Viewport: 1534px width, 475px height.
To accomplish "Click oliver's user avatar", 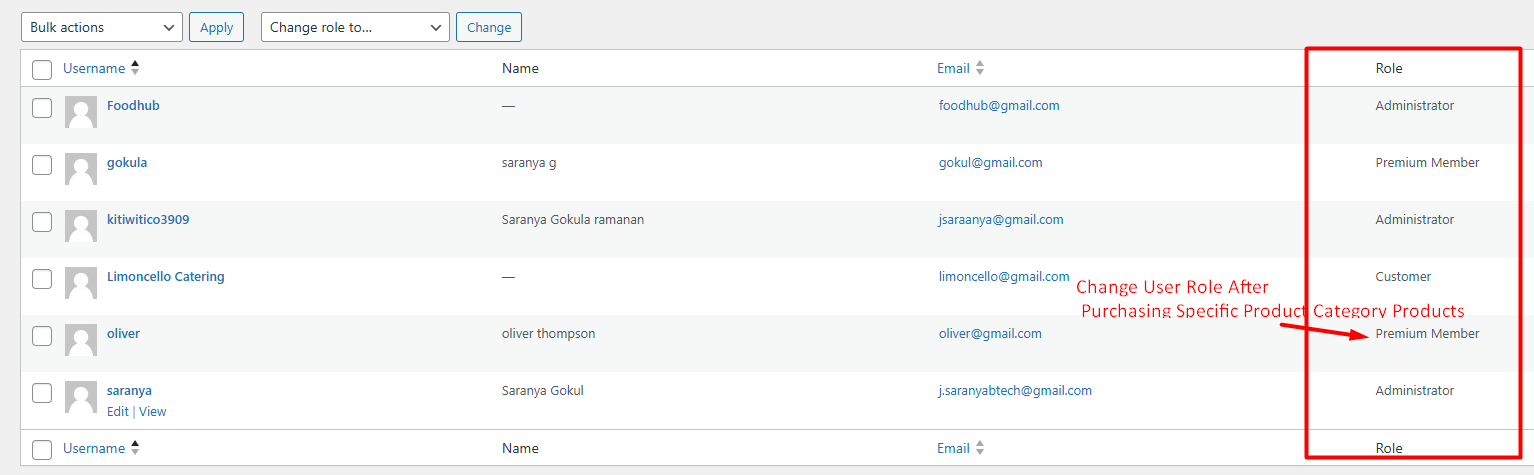I will tap(81, 341).
